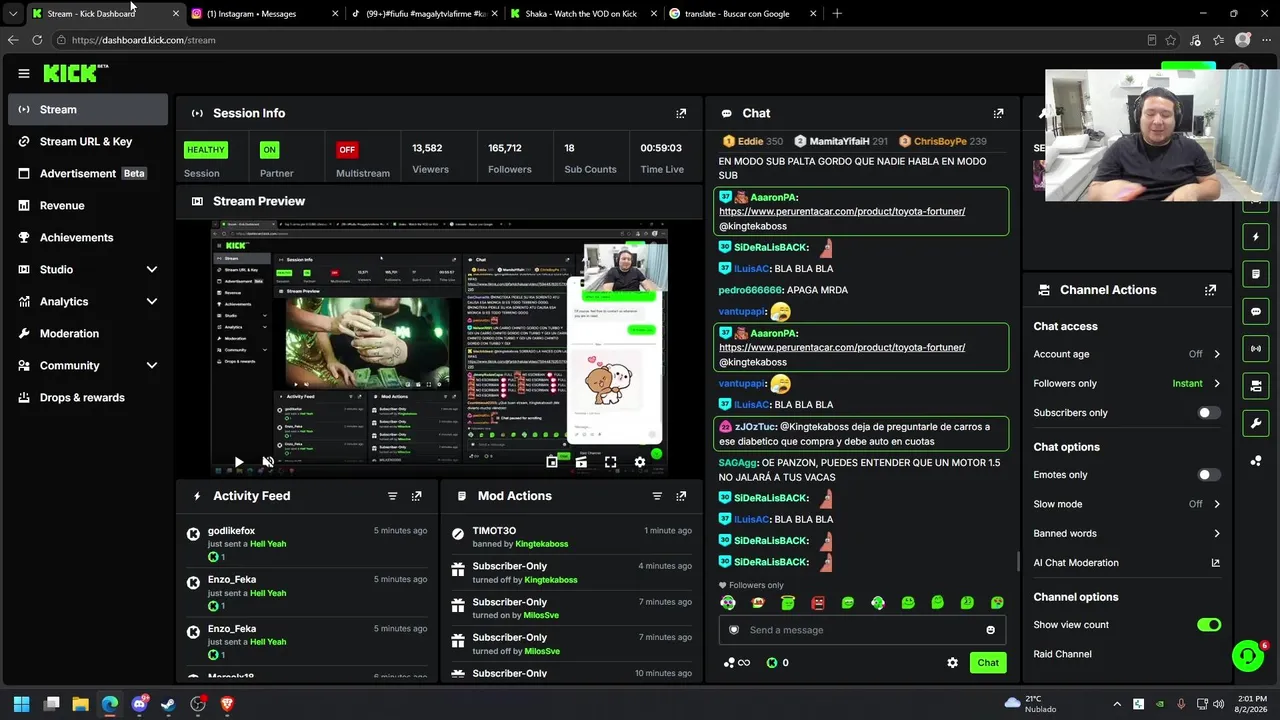Reload the Kick dashboard page
The height and width of the screenshot is (720, 1280).
click(x=37, y=40)
